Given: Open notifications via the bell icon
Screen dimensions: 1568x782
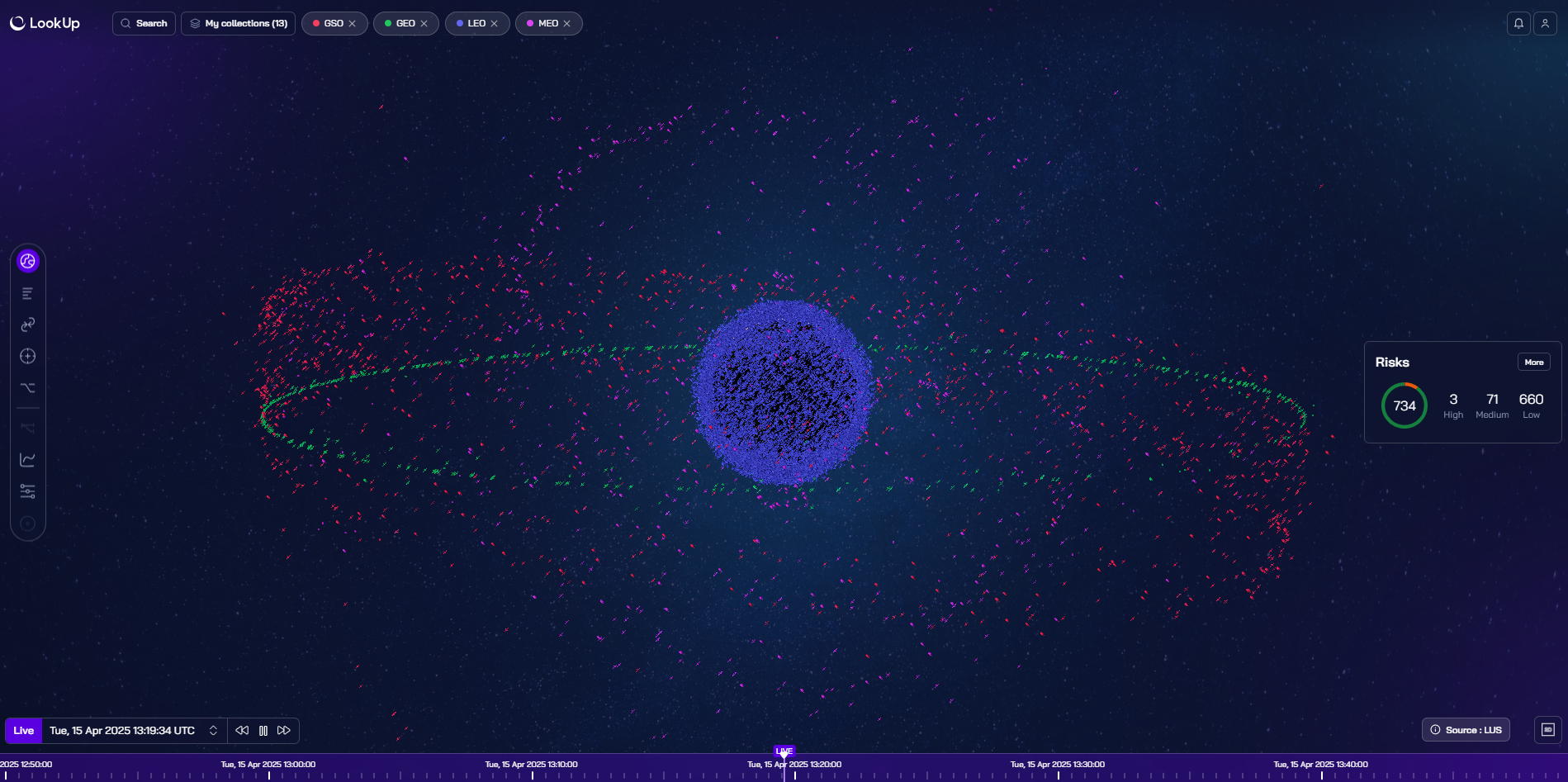Looking at the screenshot, I should pyautogui.click(x=1518, y=23).
